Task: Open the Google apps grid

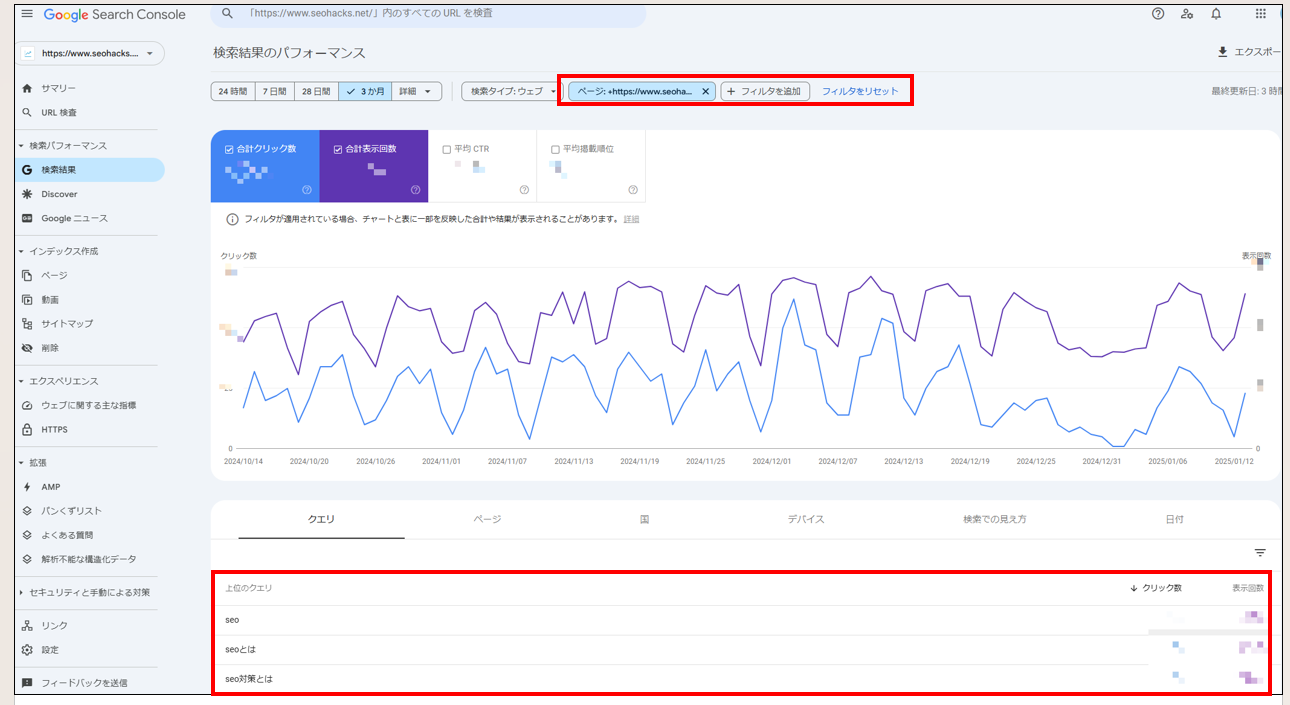Action: pyautogui.click(x=1260, y=14)
